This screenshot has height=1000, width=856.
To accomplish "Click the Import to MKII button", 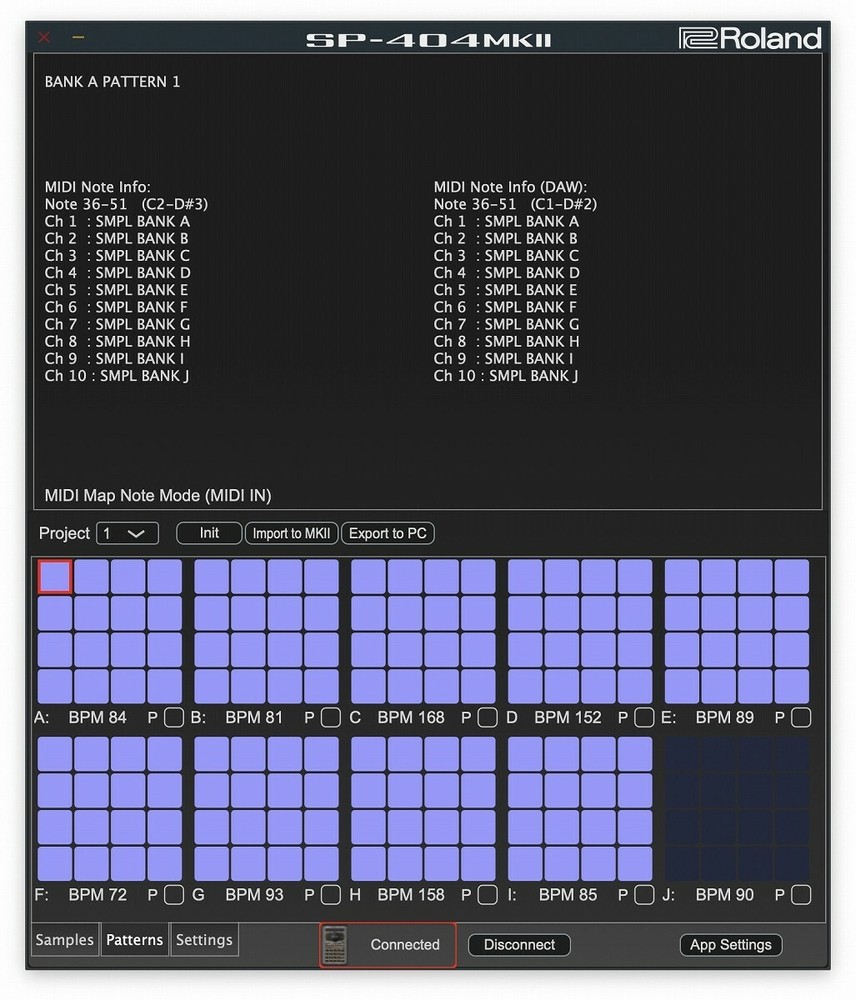I will (x=291, y=533).
